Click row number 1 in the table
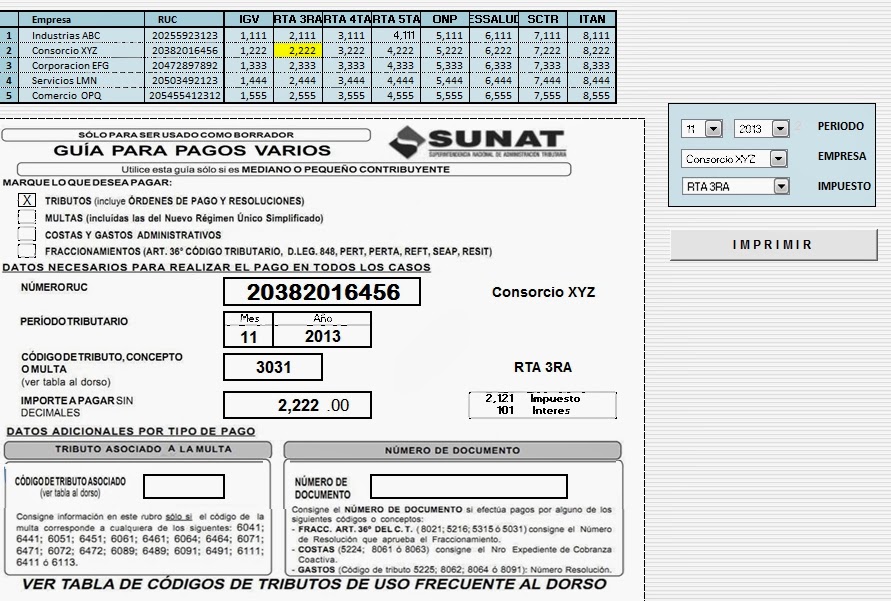The width and height of the screenshot is (891, 601). [9, 35]
